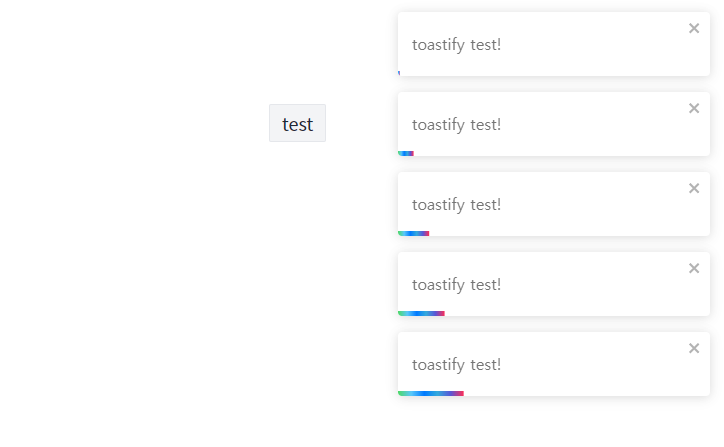Click the progress bar on the middle toast

[x=413, y=233]
